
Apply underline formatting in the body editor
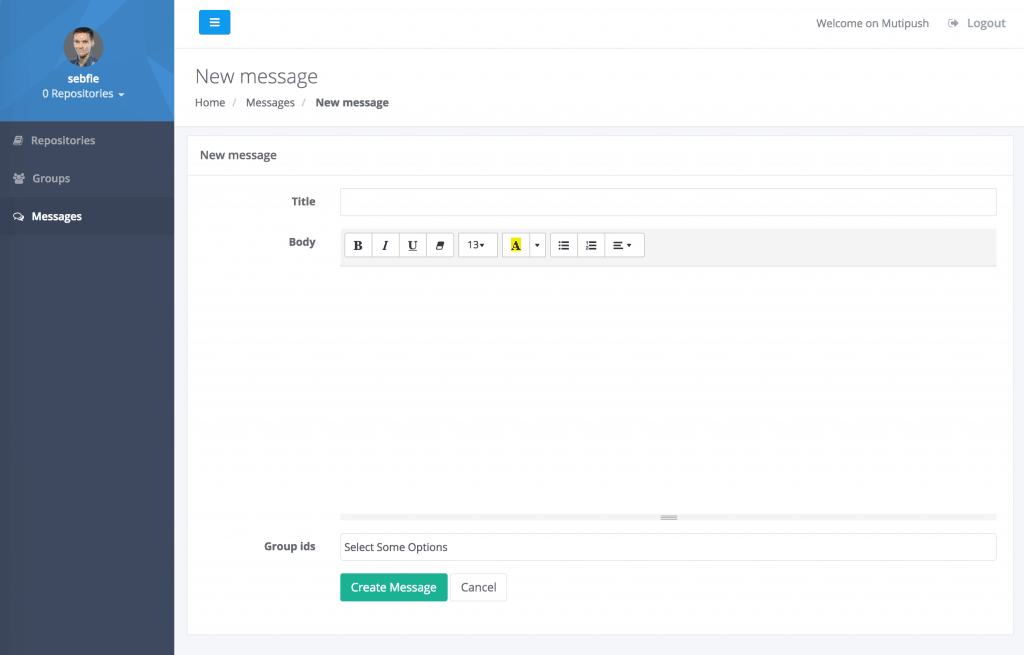coord(413,246)
